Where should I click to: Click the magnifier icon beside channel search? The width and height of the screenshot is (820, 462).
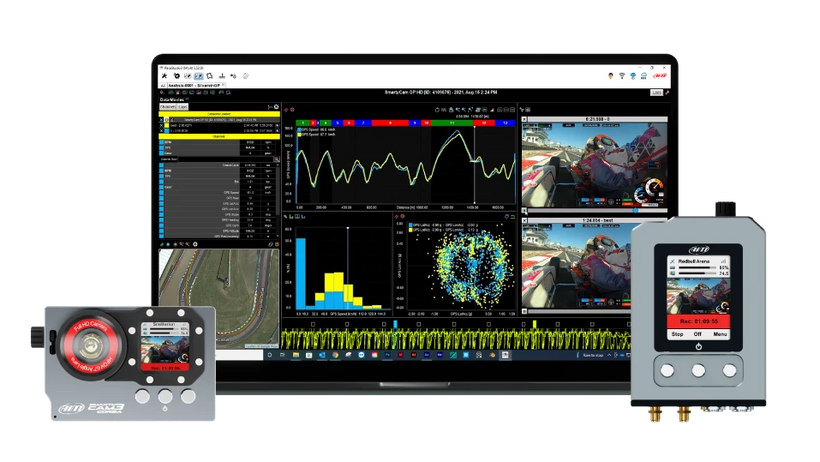tap(276, 159)
